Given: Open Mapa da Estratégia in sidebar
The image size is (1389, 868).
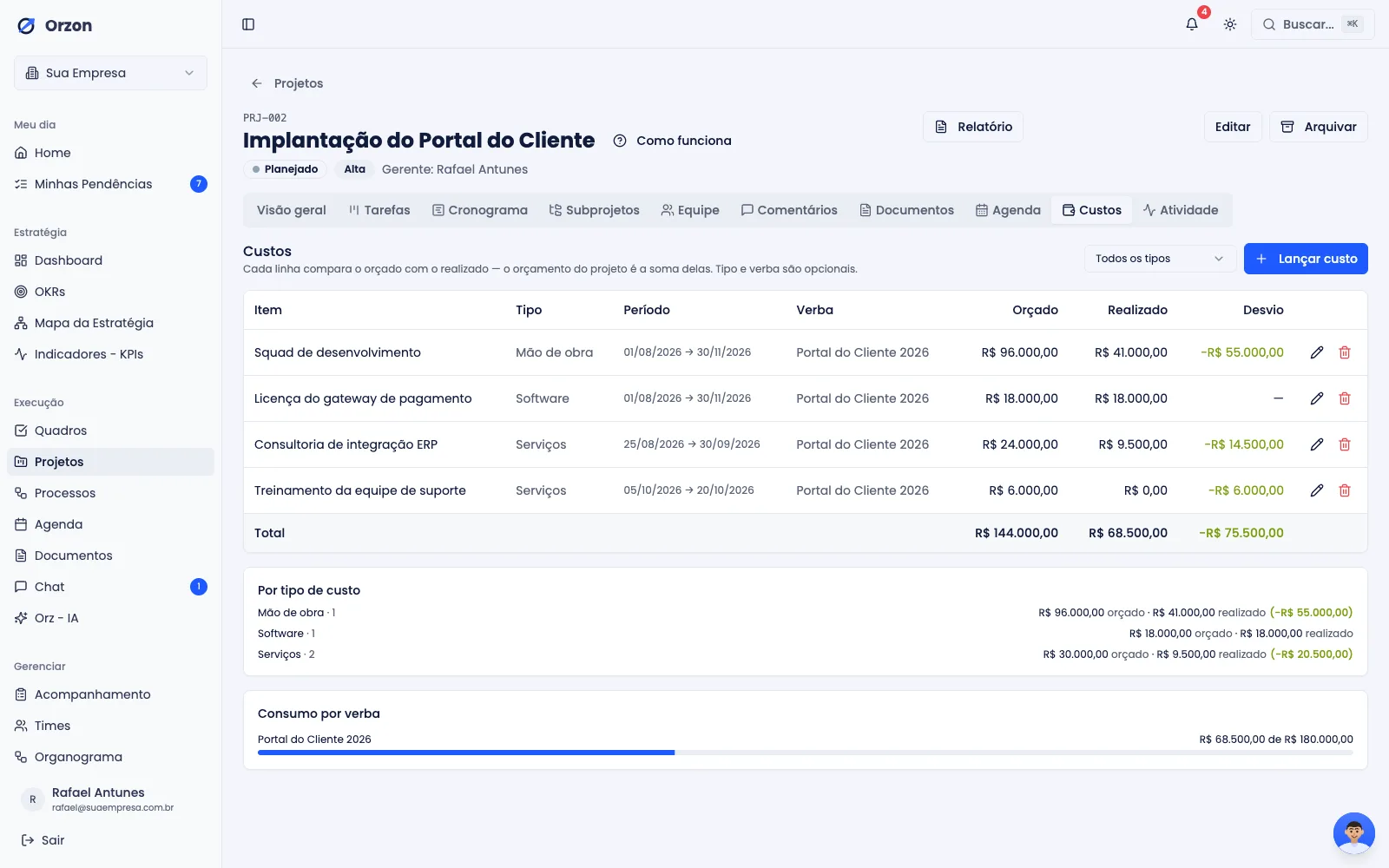Looking at the screenshot, I should coord(110,323).
